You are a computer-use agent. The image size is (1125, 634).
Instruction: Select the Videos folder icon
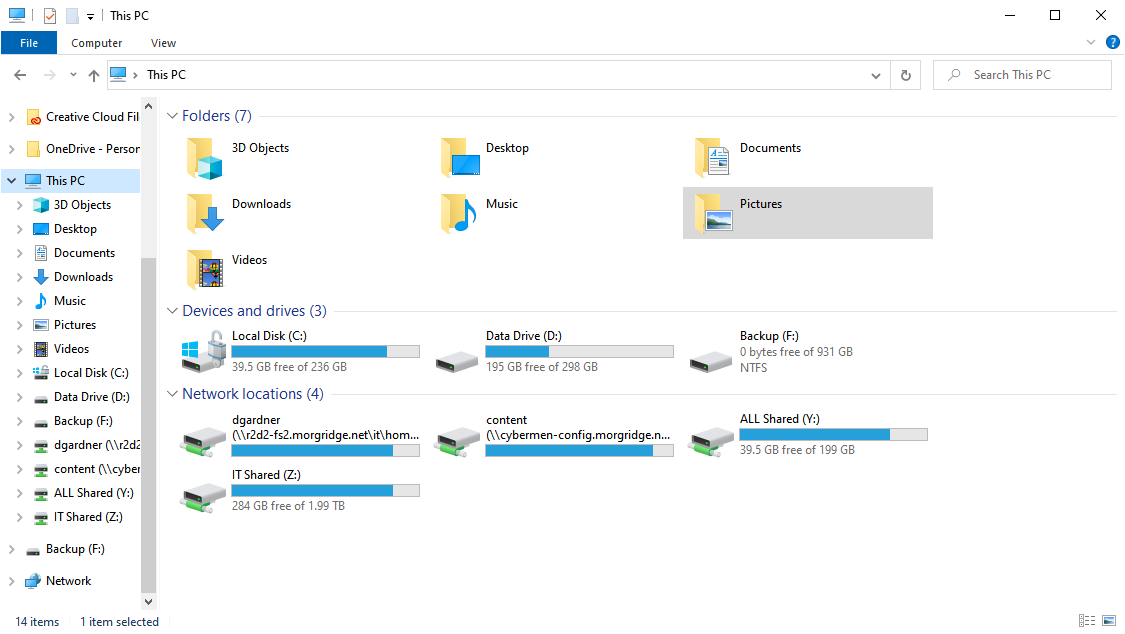[205, 270]
